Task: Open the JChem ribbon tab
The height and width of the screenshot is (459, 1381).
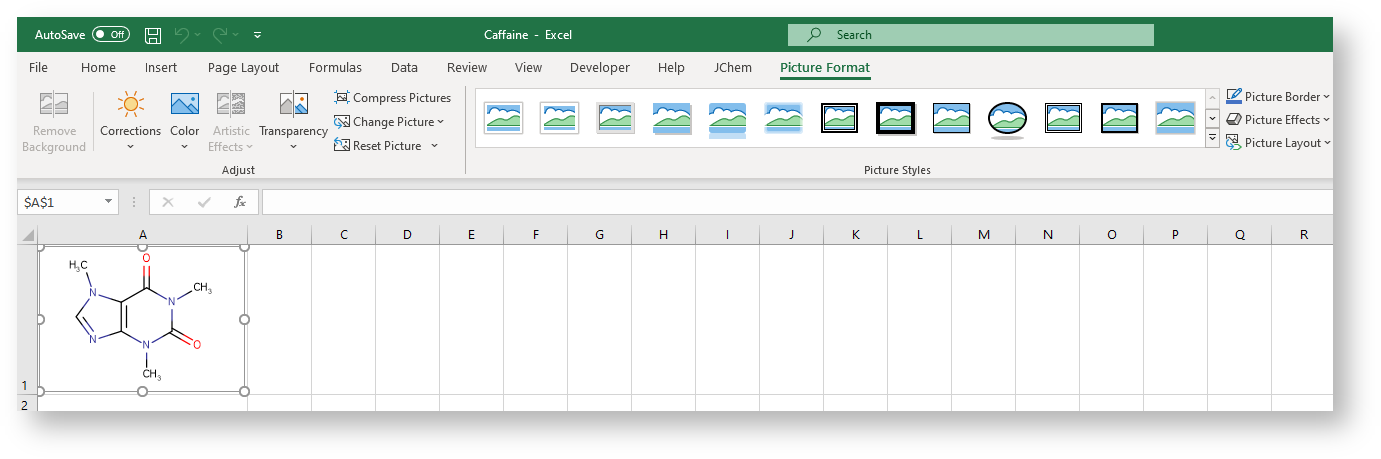Action: (733, 68)
